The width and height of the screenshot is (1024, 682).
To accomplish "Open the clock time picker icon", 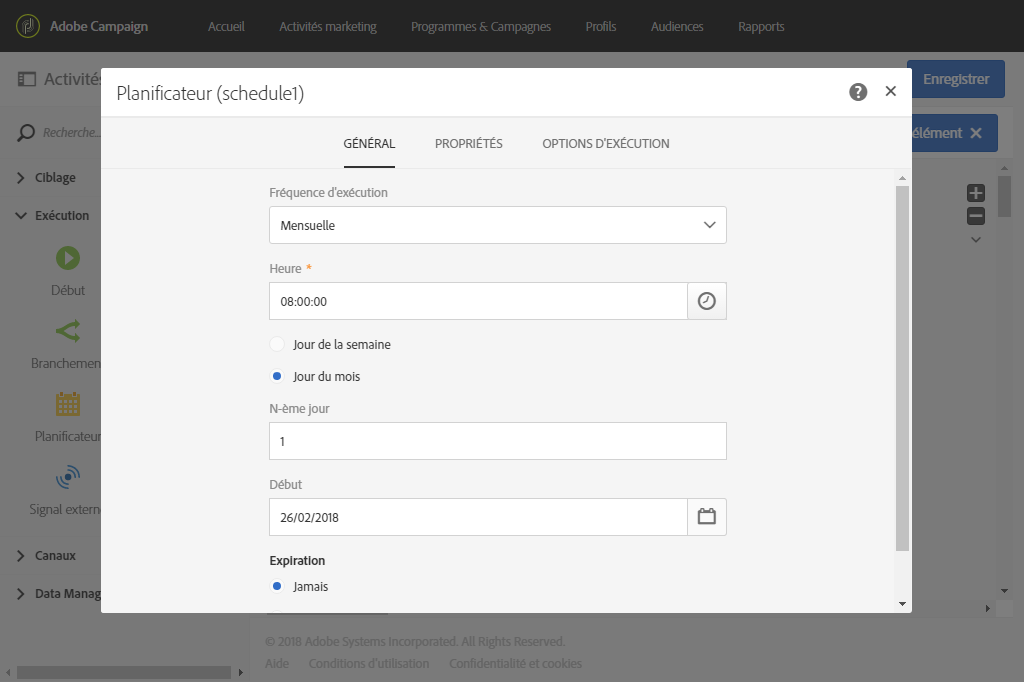I will tap(707, 301).
